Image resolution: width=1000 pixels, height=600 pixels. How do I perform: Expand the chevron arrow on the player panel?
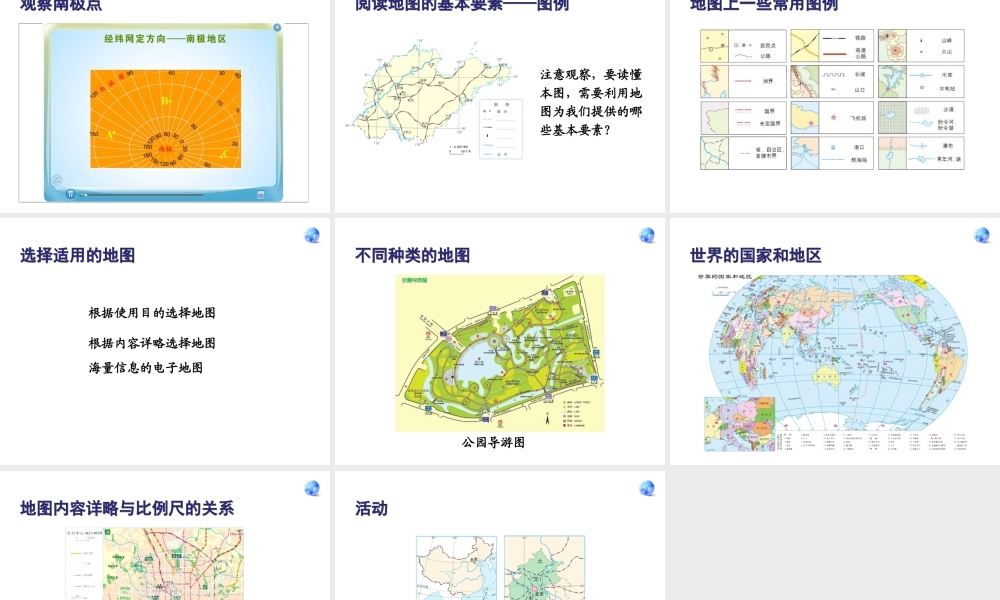pyautogui.click(x=56, y=179)
